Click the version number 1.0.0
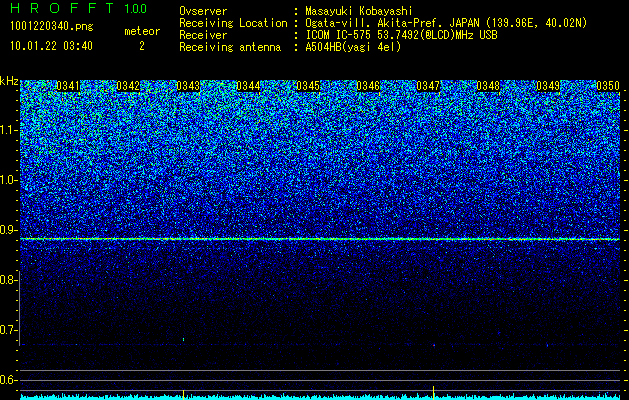 click(x=136, y=9)
